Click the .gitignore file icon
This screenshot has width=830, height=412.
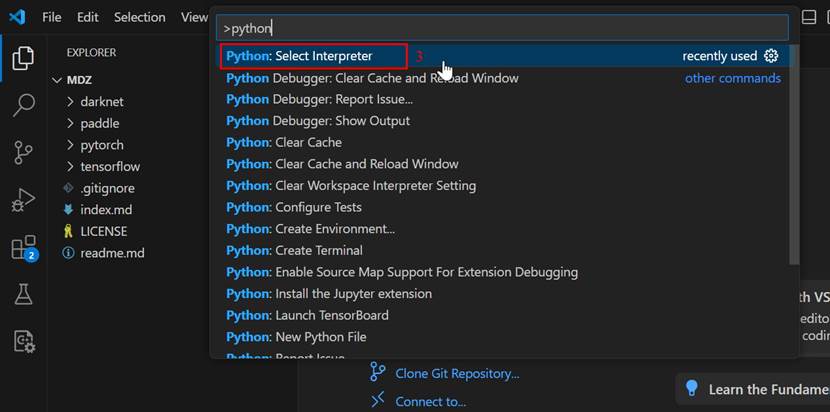pyautogui.click(x=68, y=188)
